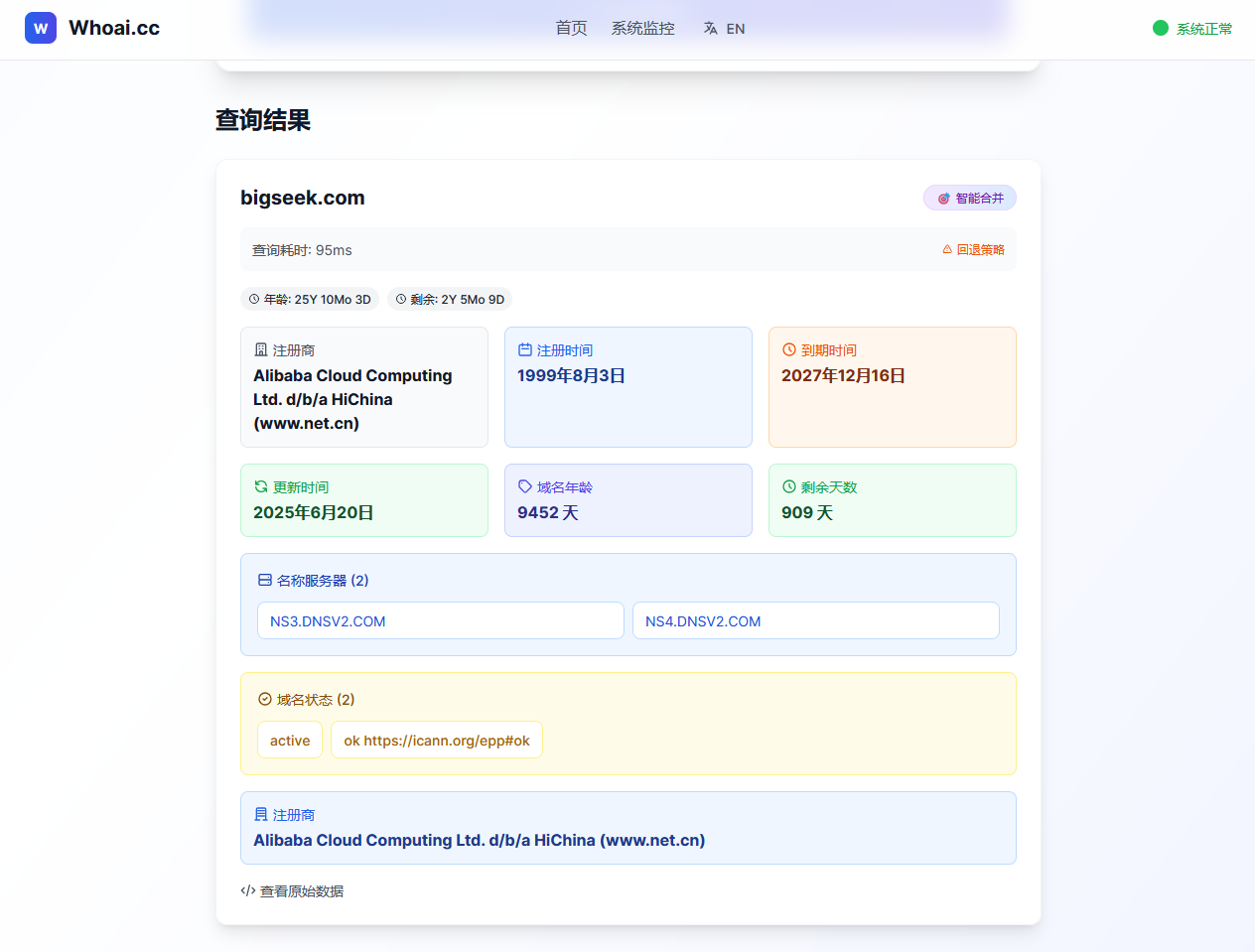The height and width of the screenshot is (952, 1255).
Task: Click the NS4.DNSV2.COM nameserver entry
Action: pyautogui.click(x=816, y=620)
